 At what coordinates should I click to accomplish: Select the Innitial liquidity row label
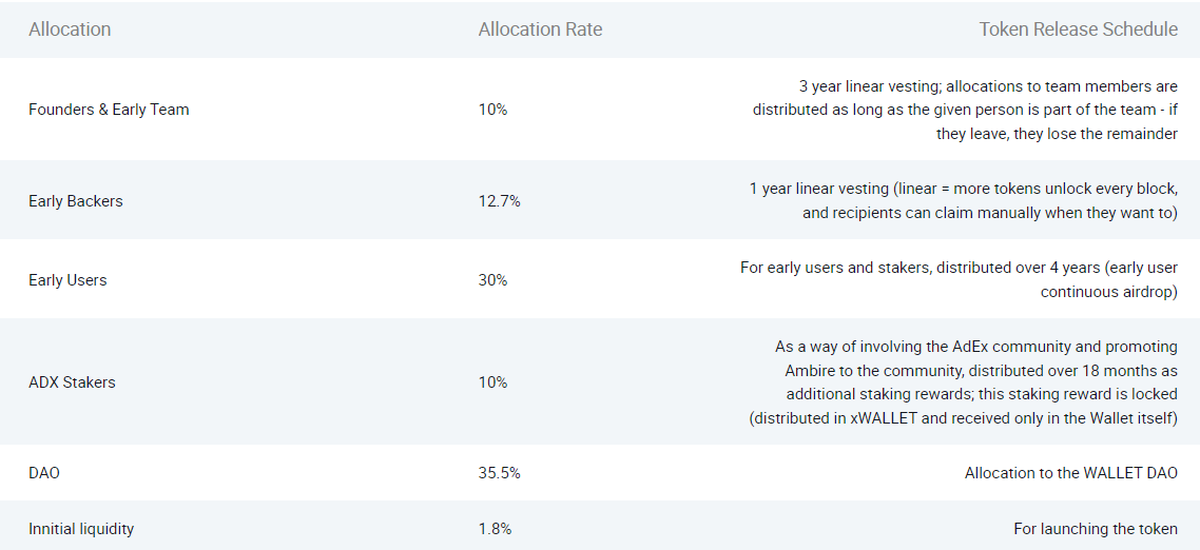click(x=81, y=528)
